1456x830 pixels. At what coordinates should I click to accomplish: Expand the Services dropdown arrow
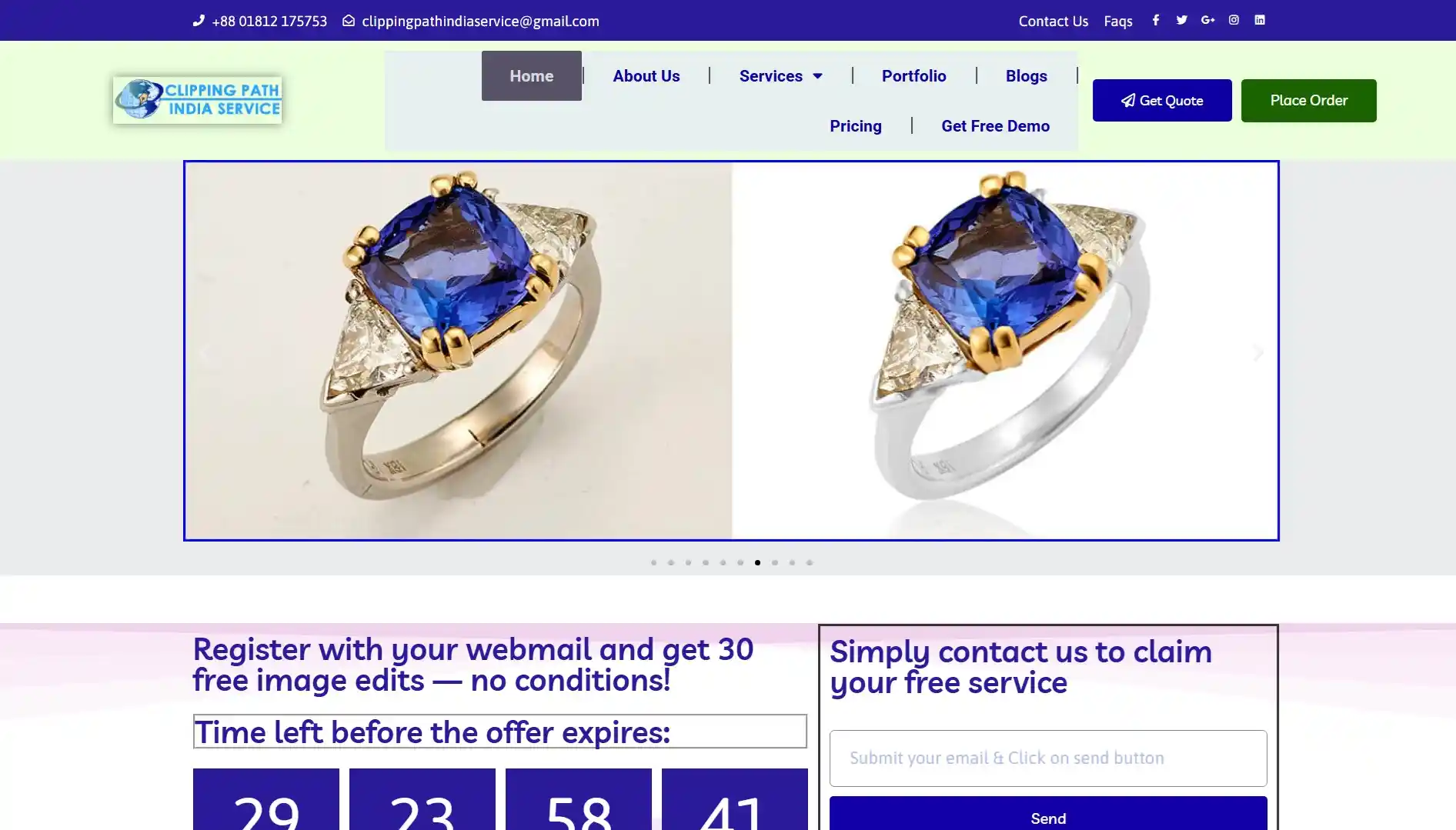817,76
